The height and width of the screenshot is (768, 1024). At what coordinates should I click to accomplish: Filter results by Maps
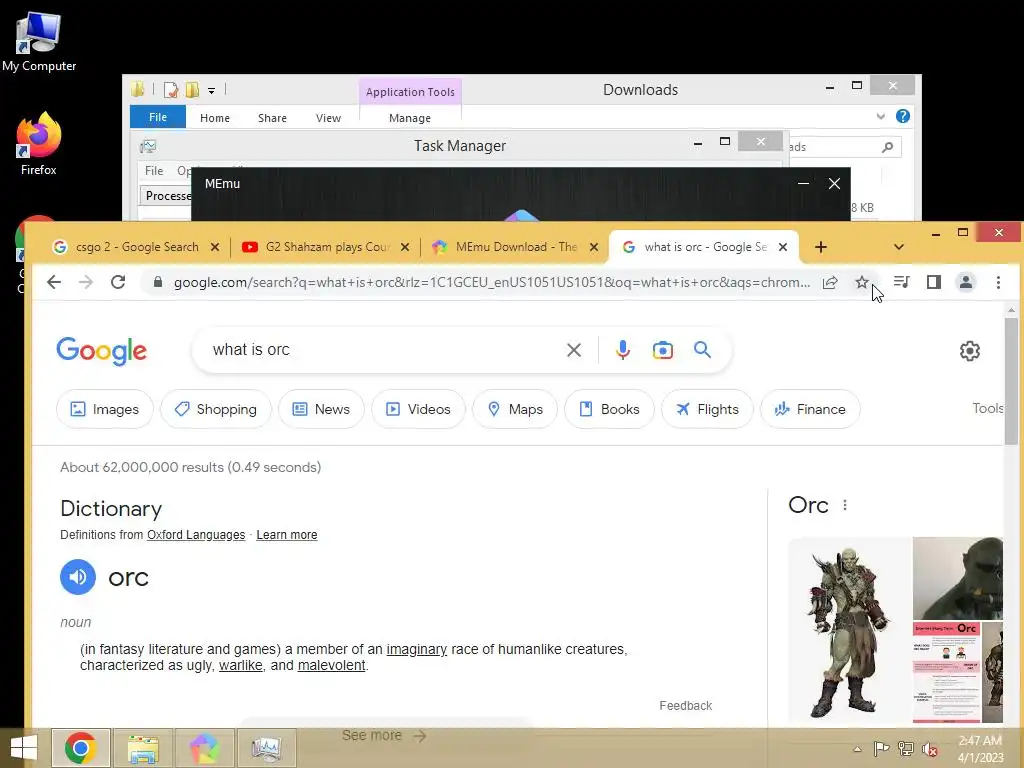515,409
